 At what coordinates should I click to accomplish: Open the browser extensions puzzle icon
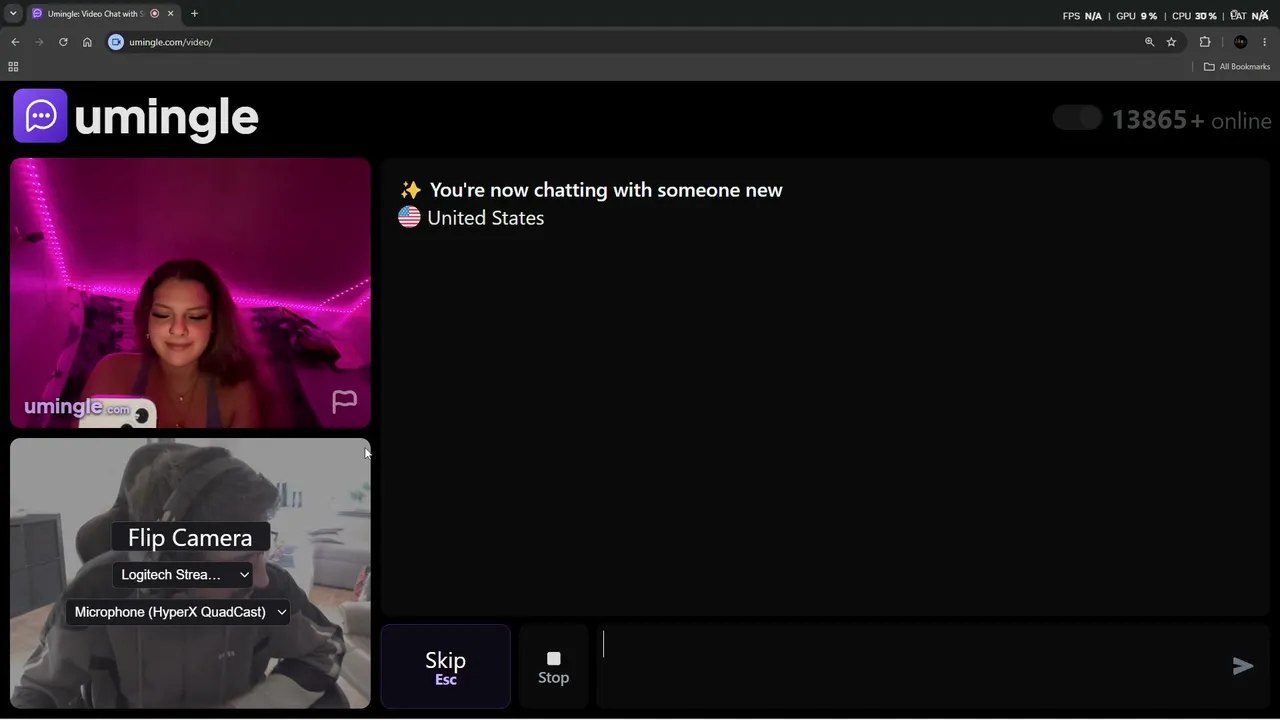[1205, 42]
